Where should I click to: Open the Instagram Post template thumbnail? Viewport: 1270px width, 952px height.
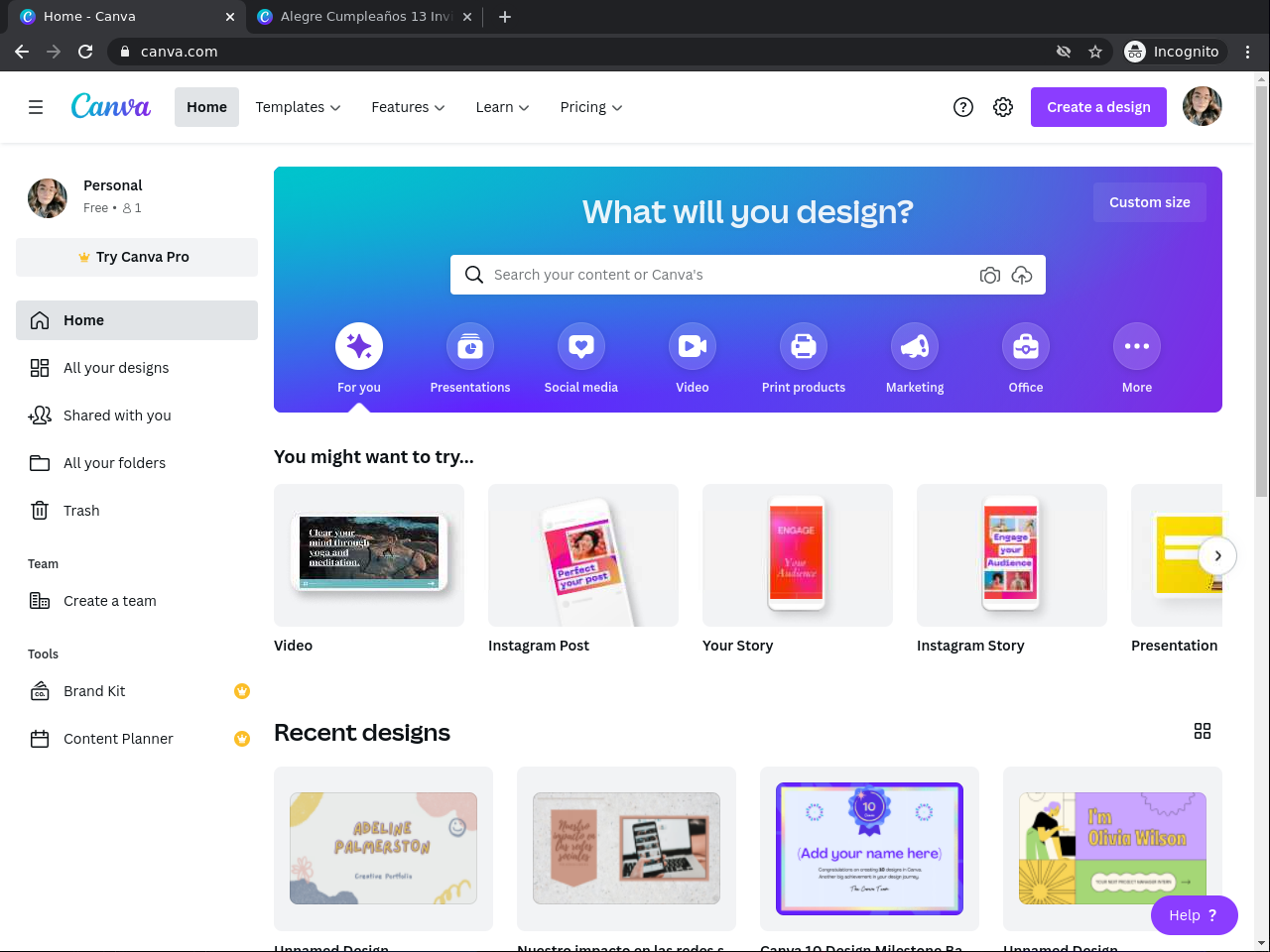click(583, 555)
